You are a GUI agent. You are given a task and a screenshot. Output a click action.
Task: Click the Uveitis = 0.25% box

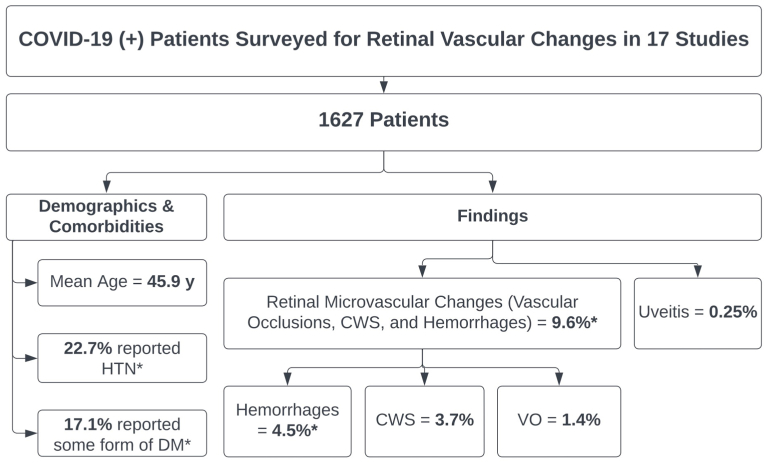coord(696,313)
